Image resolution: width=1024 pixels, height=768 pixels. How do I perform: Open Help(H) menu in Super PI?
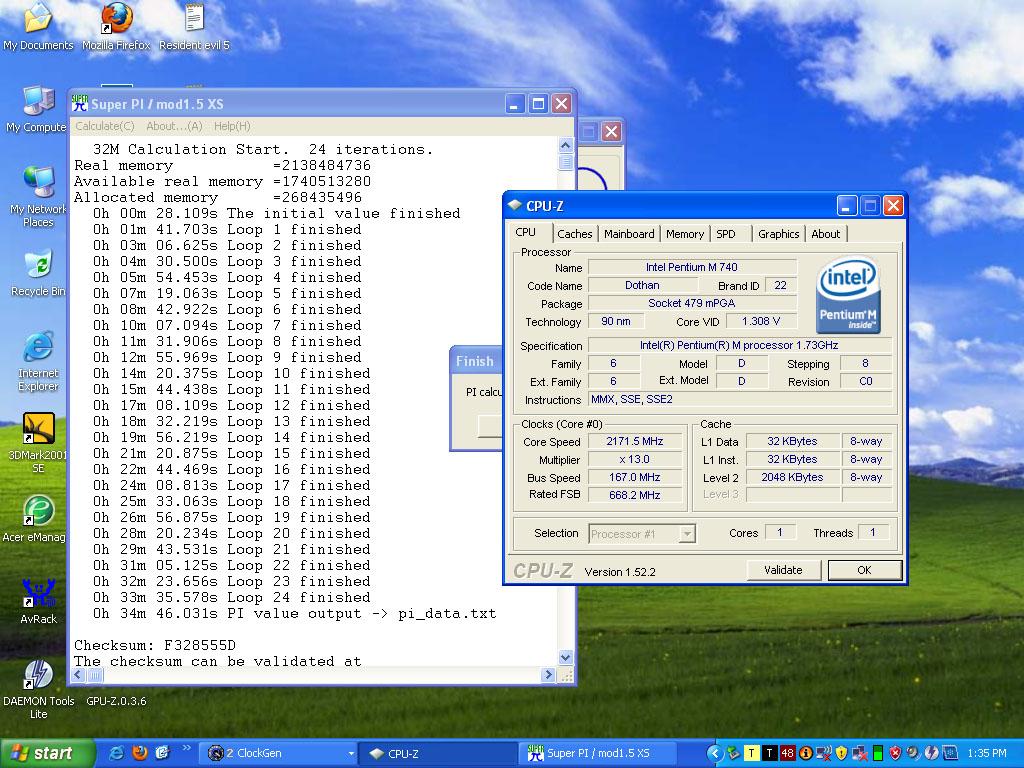(x=232, y=126)
